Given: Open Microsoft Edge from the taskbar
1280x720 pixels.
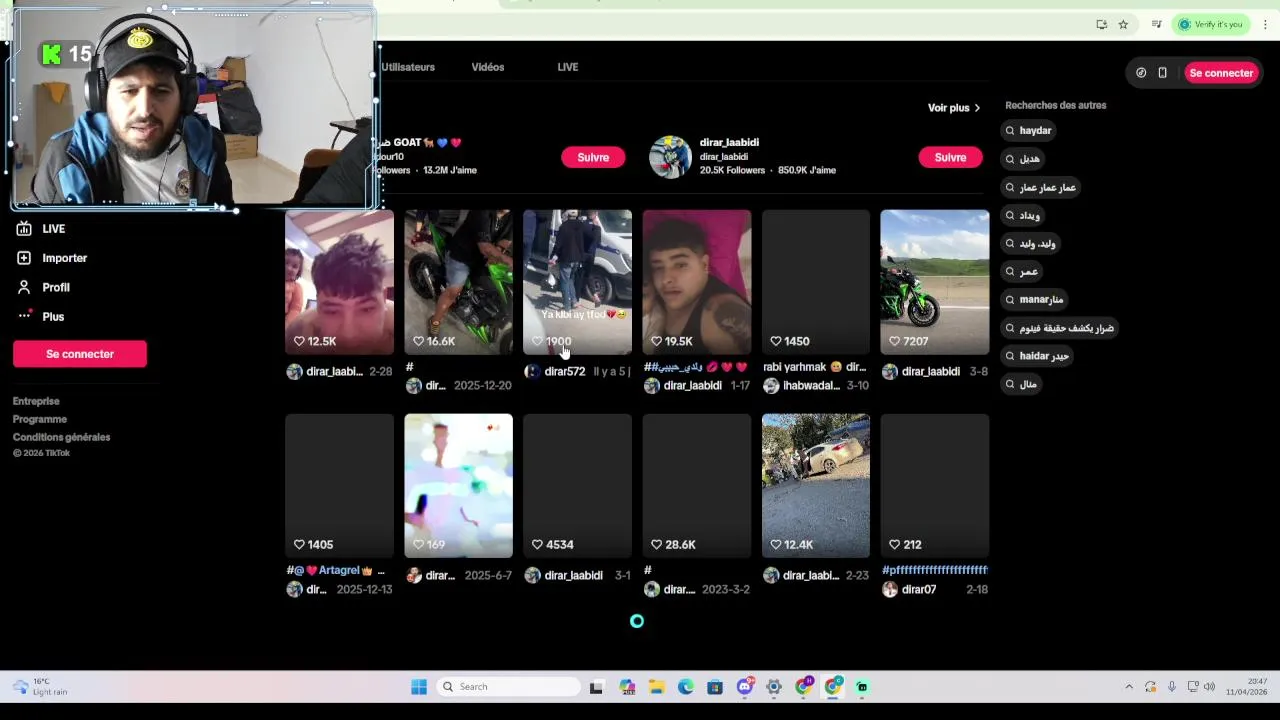Looking at the screenshot, I should (x=685, y=687).
